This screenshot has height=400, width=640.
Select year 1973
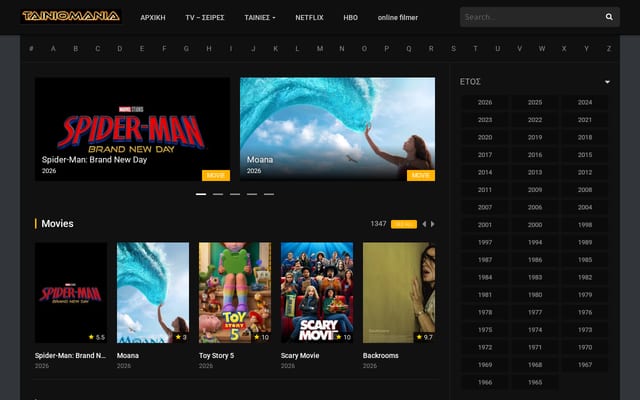click(585, 330)
